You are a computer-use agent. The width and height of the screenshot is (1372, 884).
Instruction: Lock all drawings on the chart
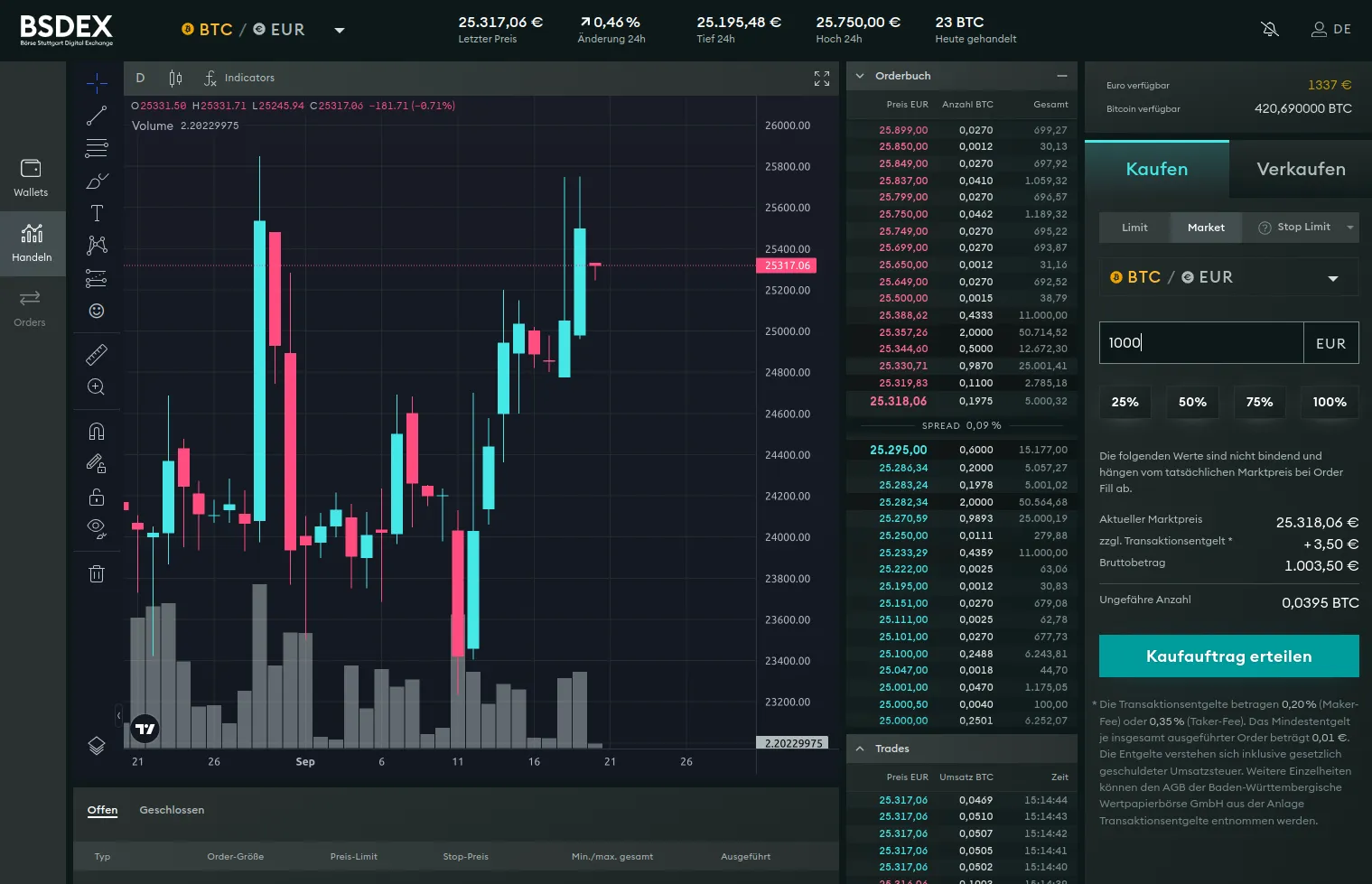point(97,496)
